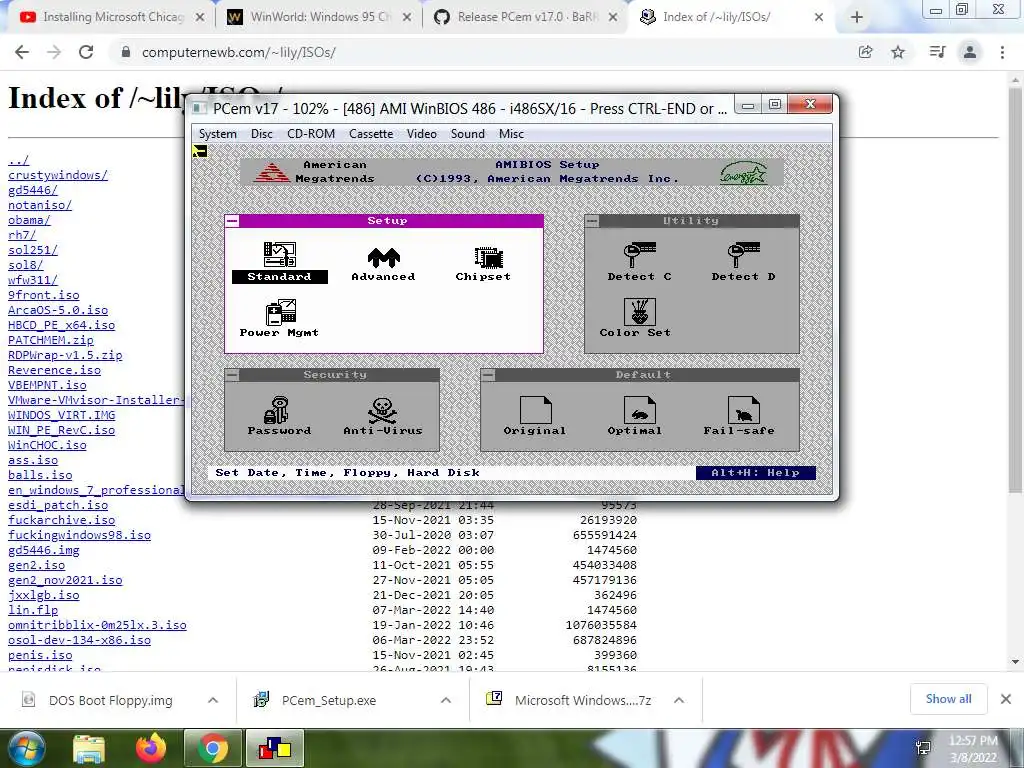Click the Utility window control-menu box
The width and height of the screenshot is (1024, 768).
(x=592, y=221)
